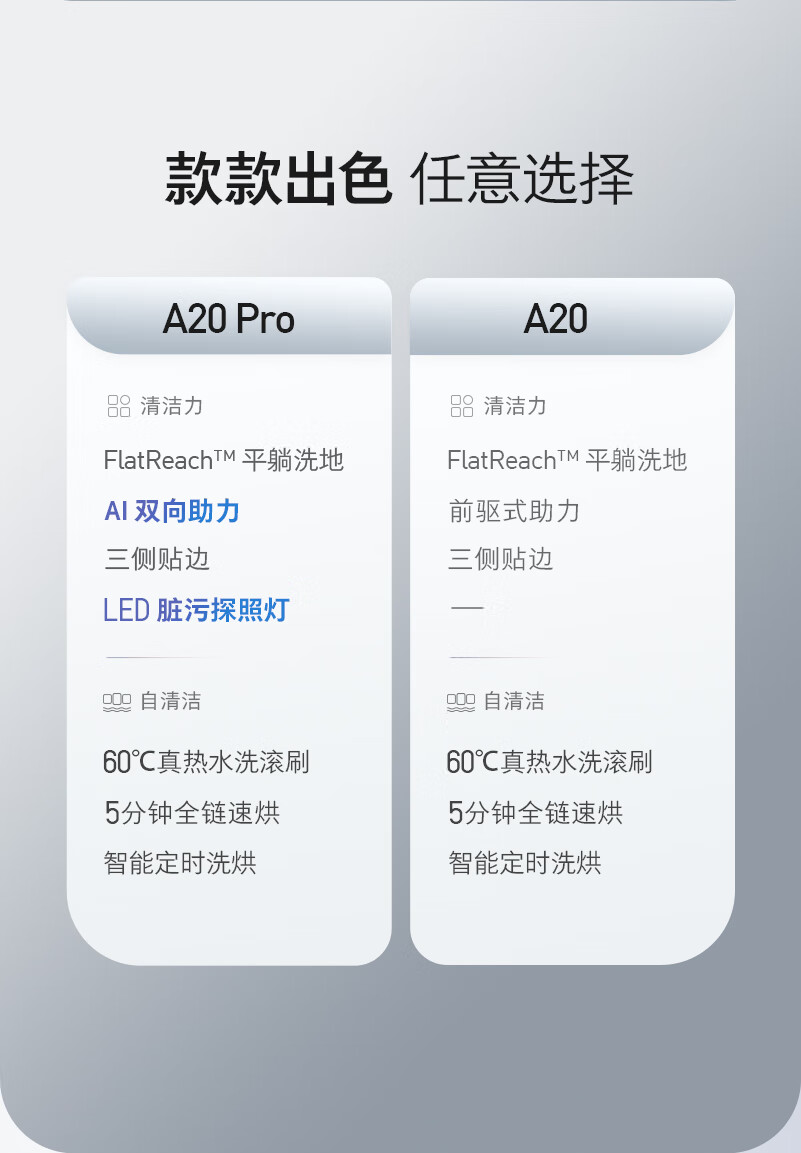Click "FlatReach 平躺洗地" in A20 column
This screenshot has width=801, height=1153.
pos(567,460)
